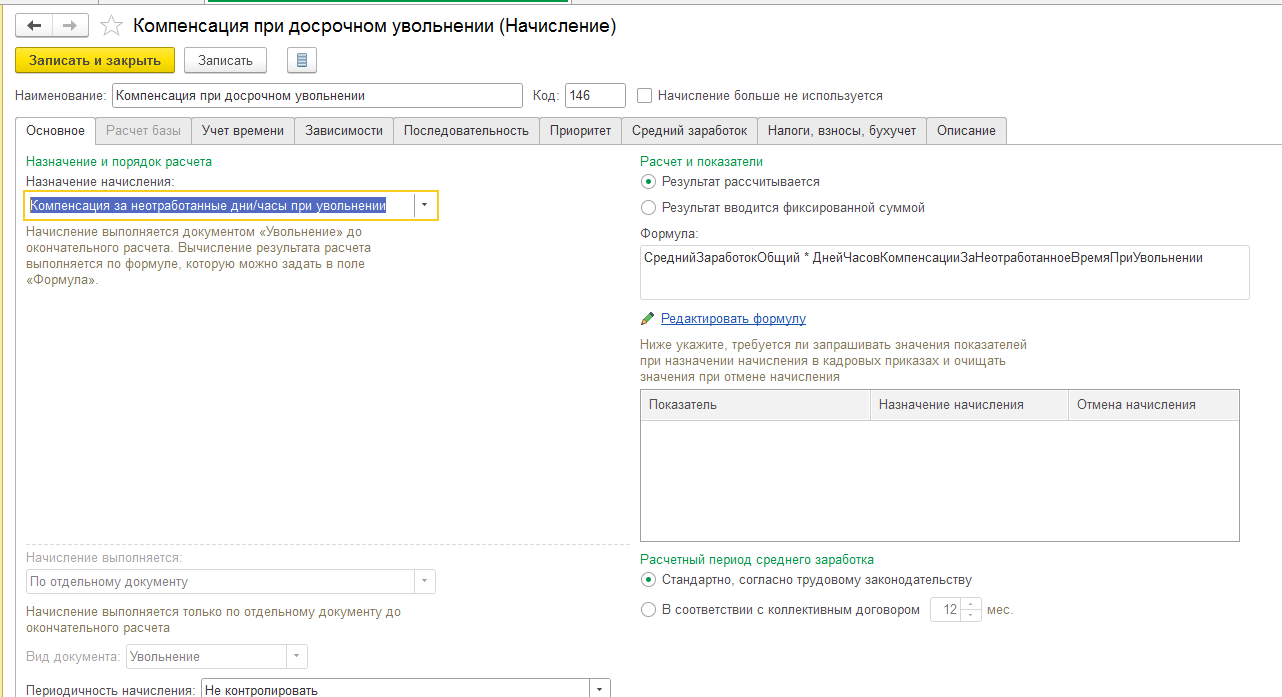Screen dimensions: 1282x697
Task: Select Результат вводится фиксированной суммой option
Action: coord(648,208)
